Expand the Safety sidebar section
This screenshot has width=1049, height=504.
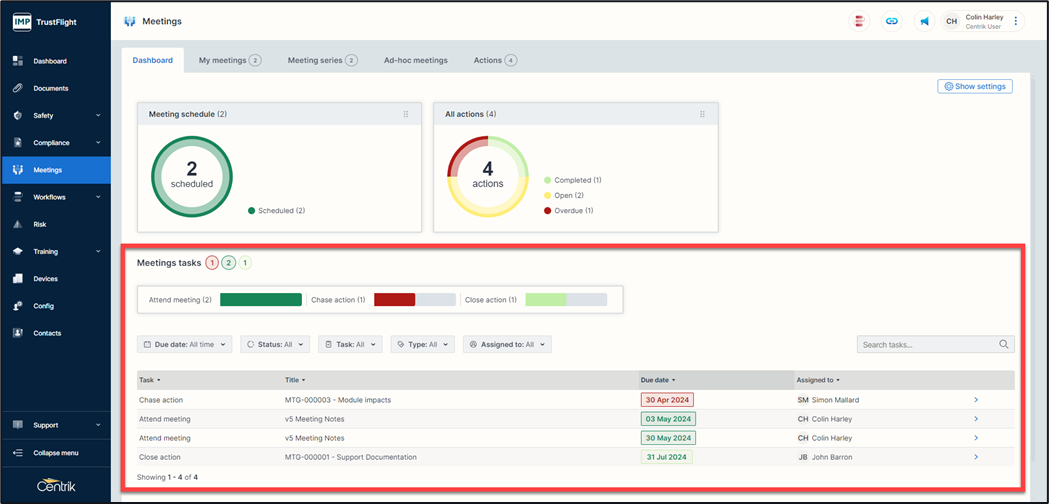[x=55, y=116]
